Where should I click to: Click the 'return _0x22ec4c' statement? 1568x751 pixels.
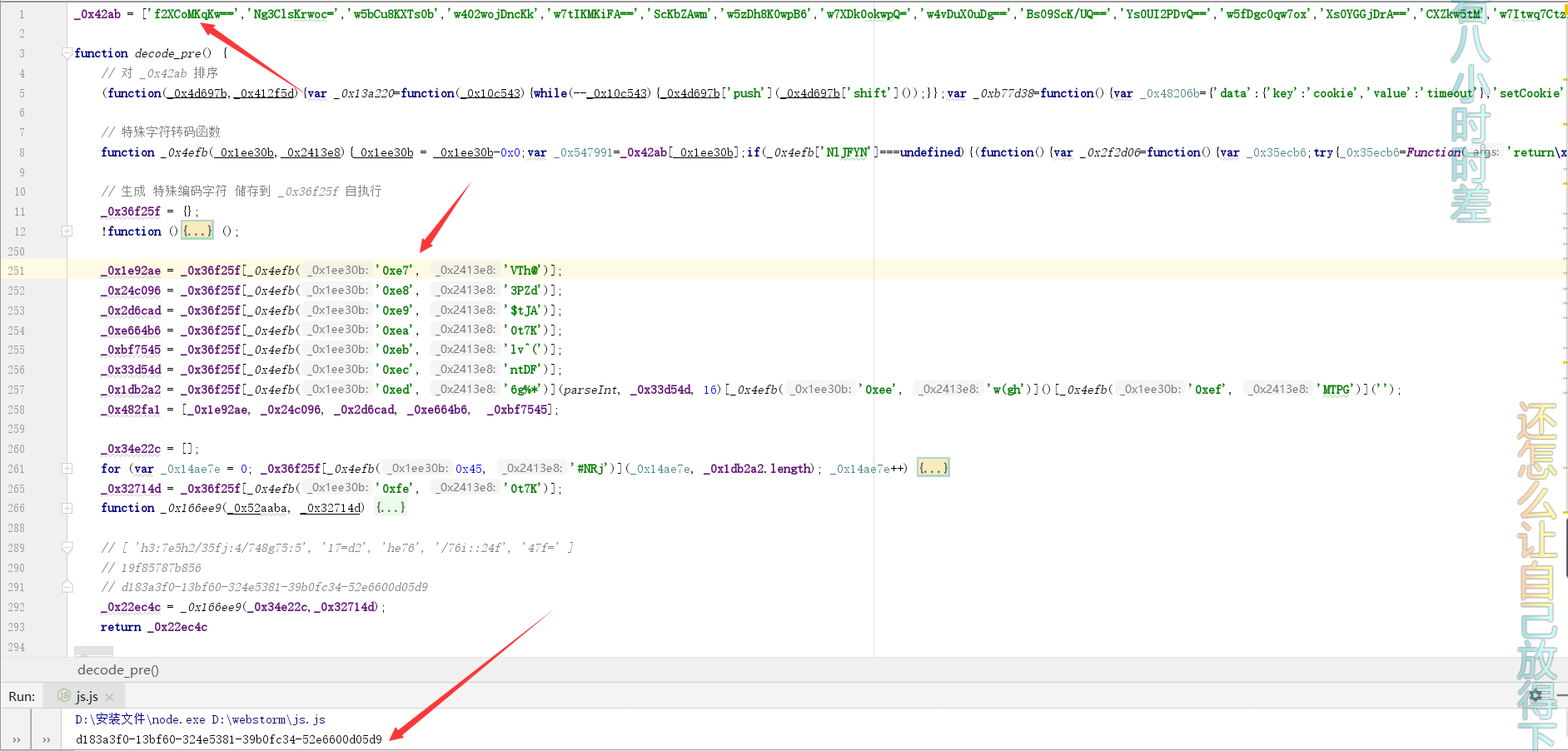tap(154, 627)
